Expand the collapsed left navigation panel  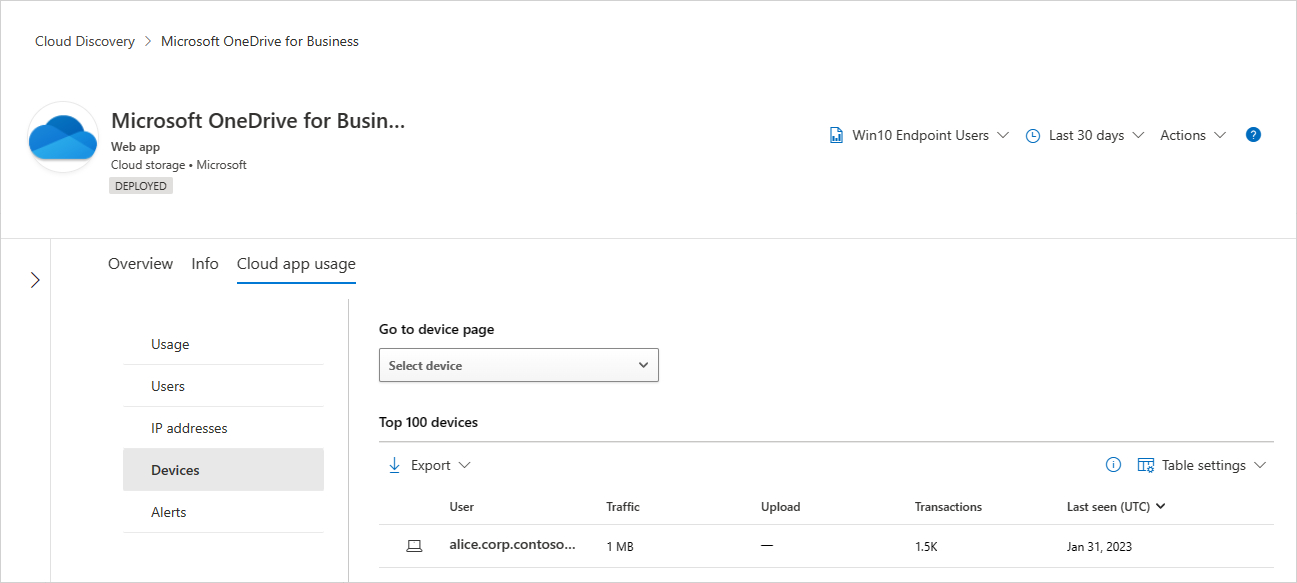pyautogui.click(x=35, y=280)
